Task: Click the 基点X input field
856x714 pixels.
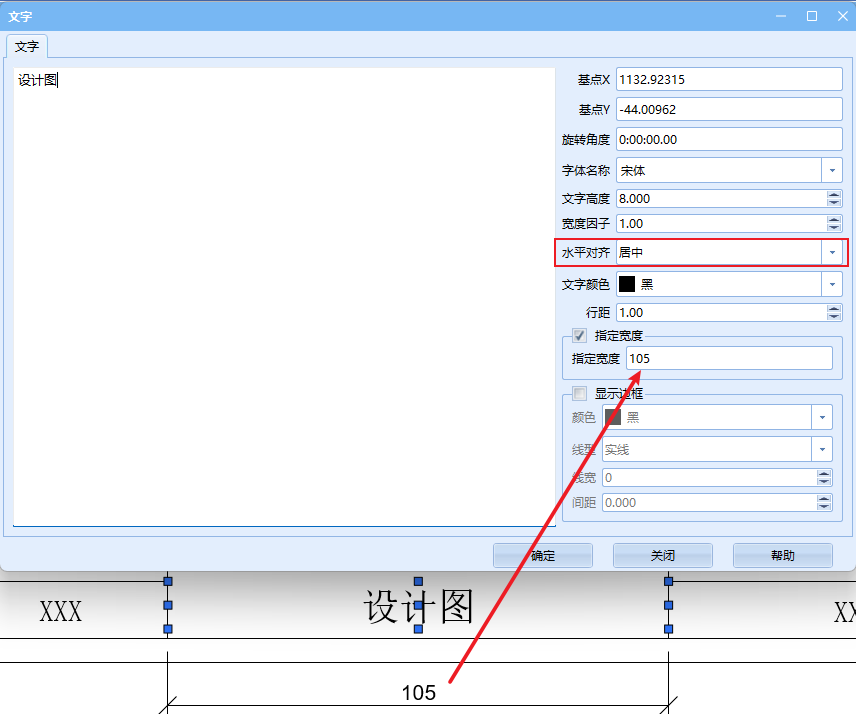Action: coord(729,79)
